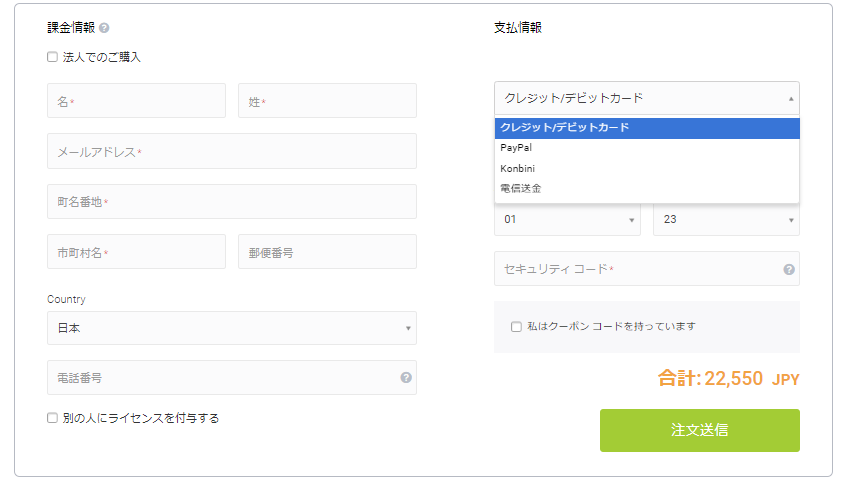The width and height of the screenshot is (844, 487).
Task: Click help icon in セキュリティコード field
Action: pyautogui.click(x=788, y=269)
